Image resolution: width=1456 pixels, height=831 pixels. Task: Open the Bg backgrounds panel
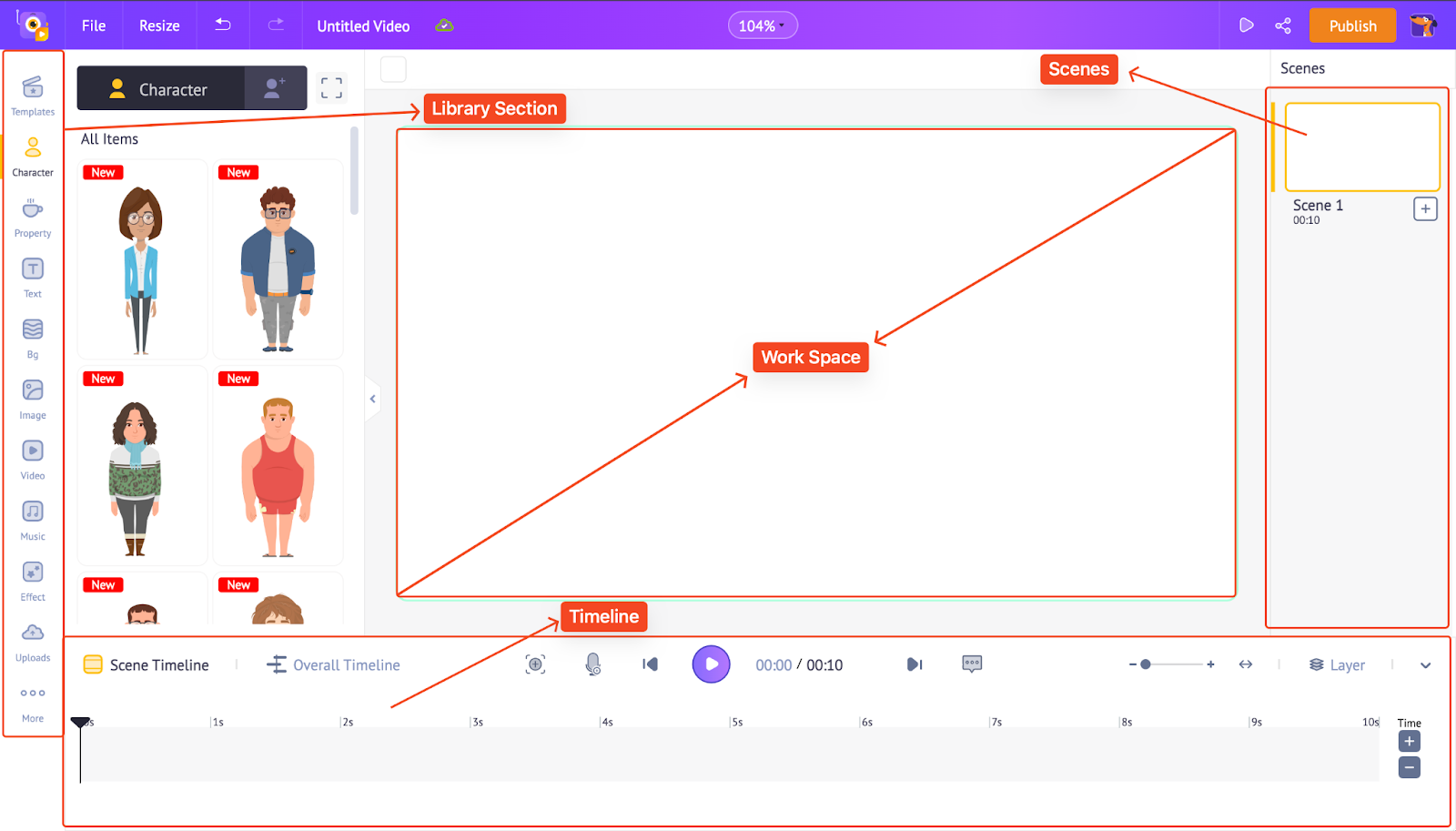tap(33, 338)
